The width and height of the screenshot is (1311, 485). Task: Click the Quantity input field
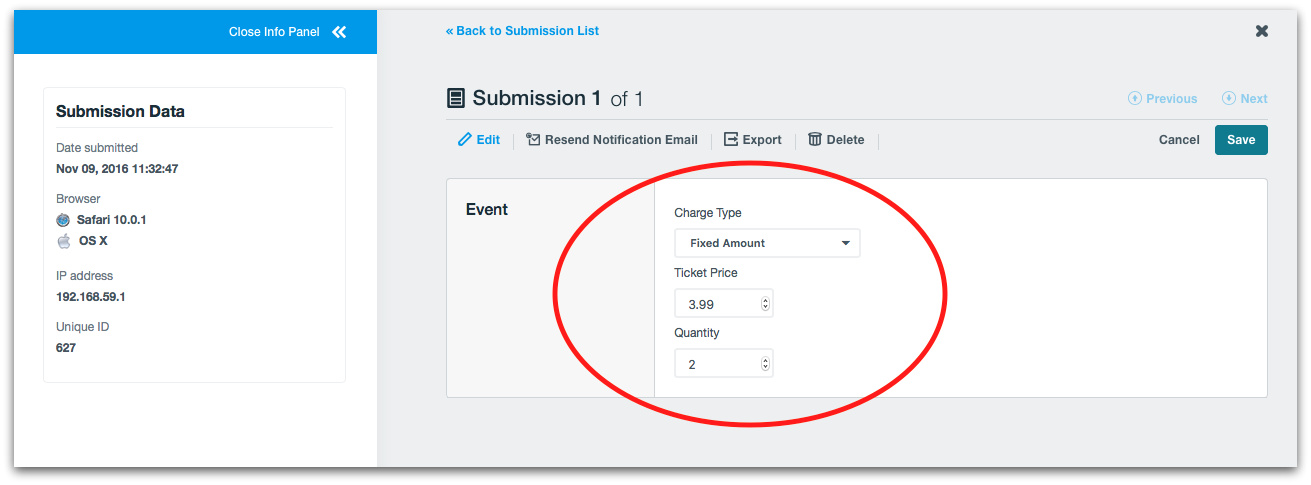click(715, 365)
